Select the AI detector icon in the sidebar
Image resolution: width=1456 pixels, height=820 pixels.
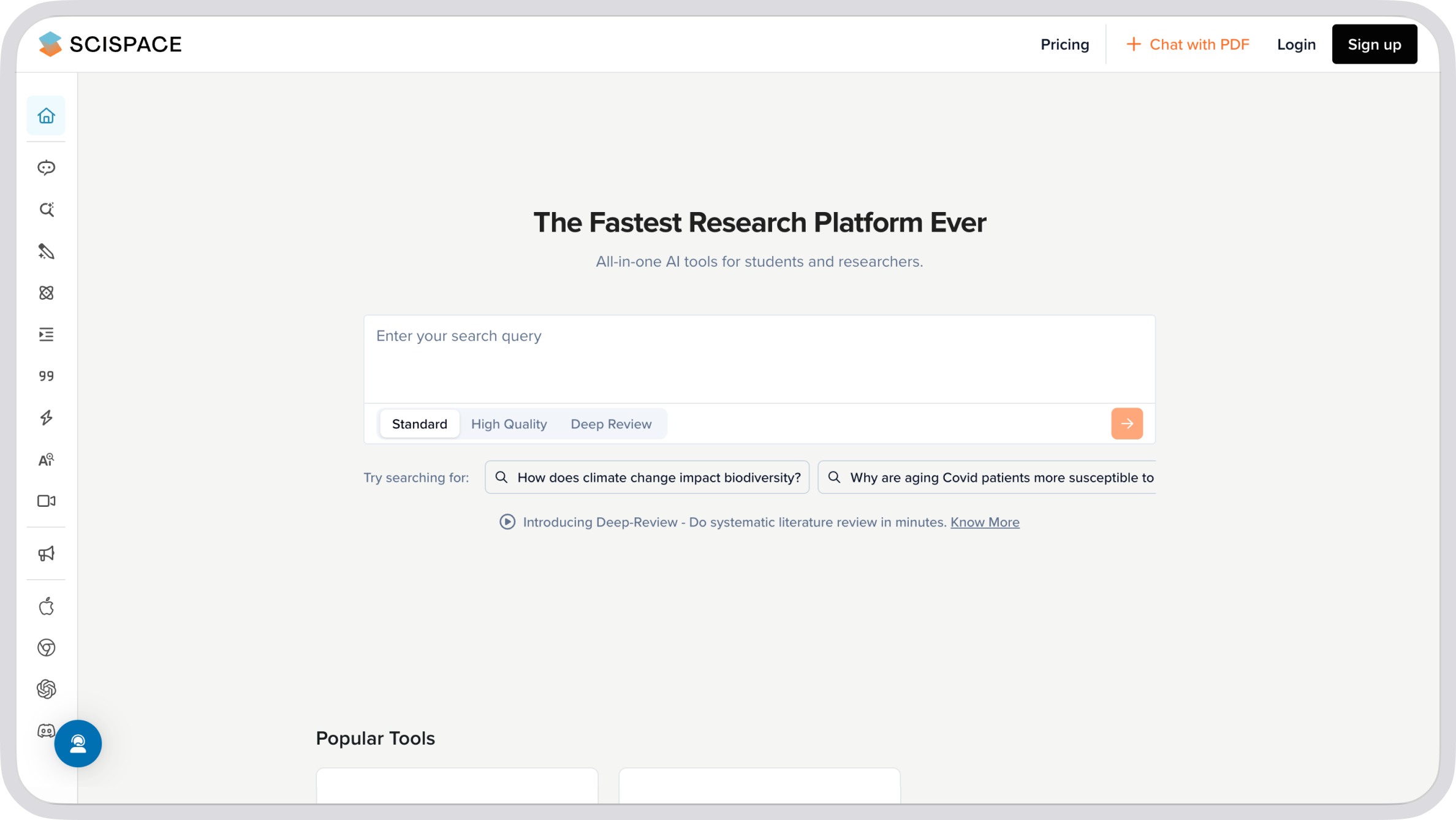coord(46,459)
